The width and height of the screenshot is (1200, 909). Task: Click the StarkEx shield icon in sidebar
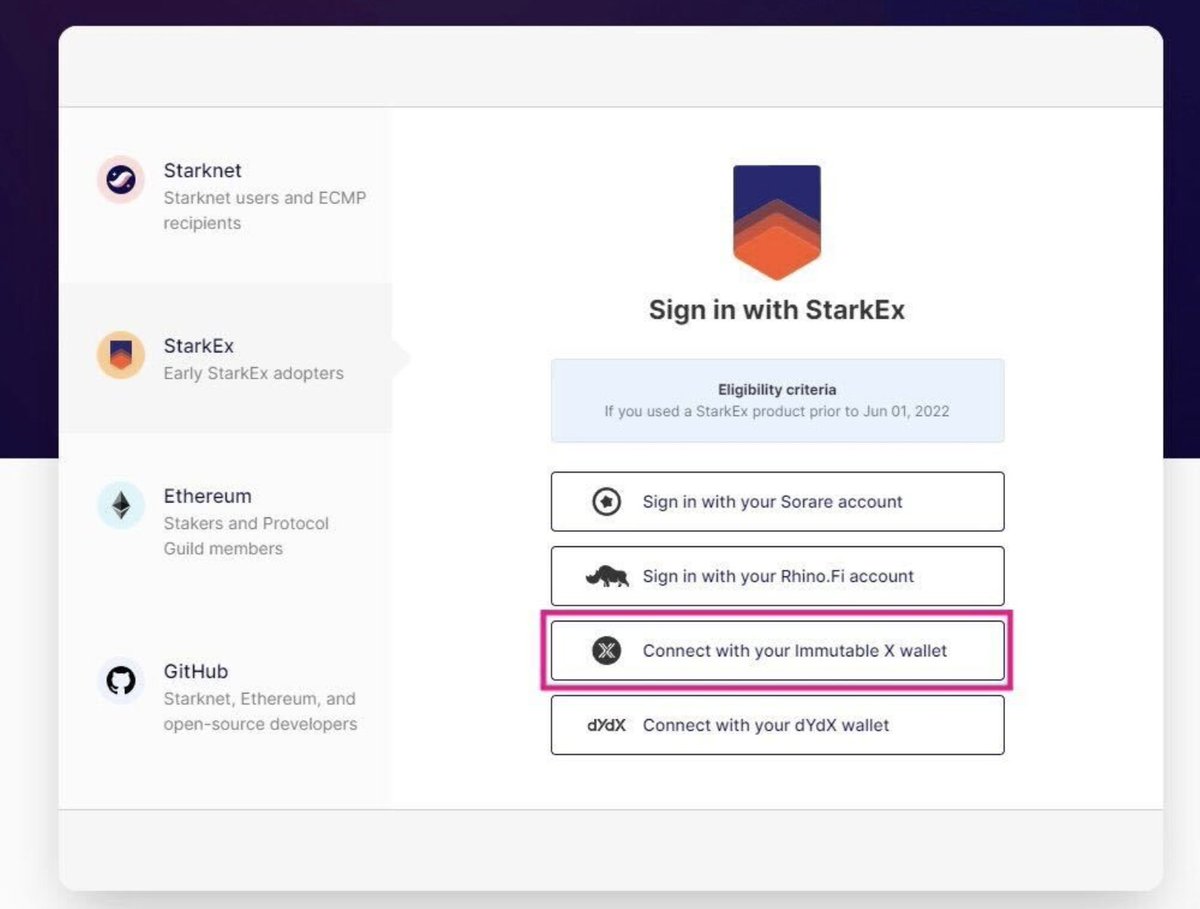[121, 355]
